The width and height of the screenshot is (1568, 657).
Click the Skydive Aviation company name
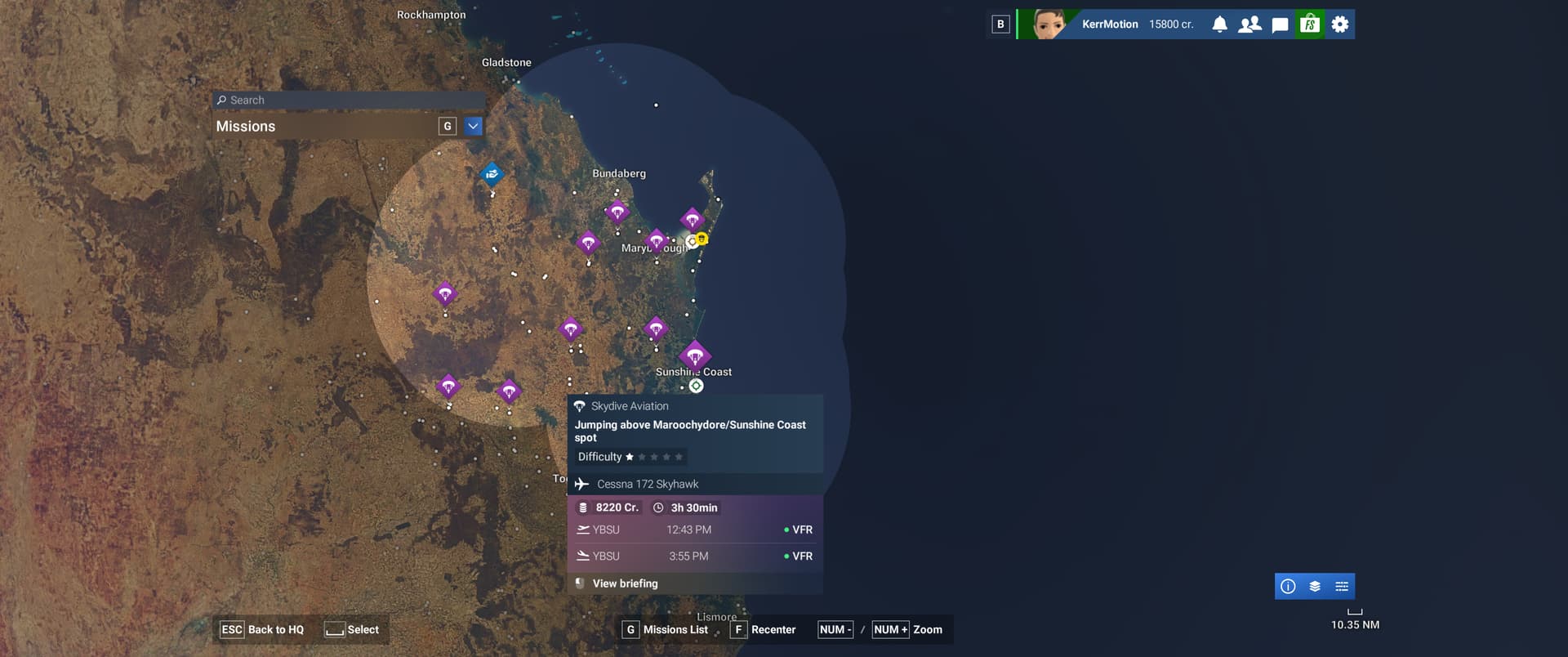click(630, 406)
